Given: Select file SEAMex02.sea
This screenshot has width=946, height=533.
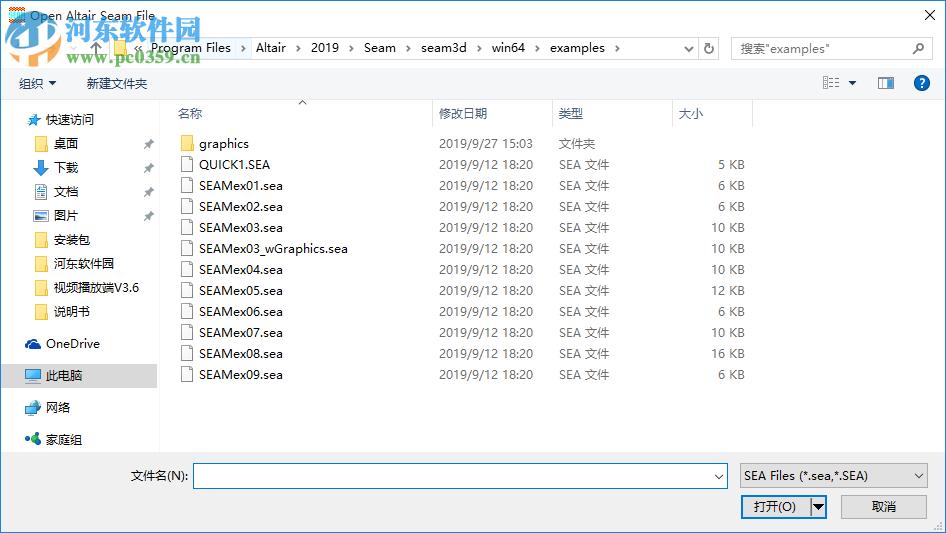Looking at the screenshot, I should (x=240, y=207).
